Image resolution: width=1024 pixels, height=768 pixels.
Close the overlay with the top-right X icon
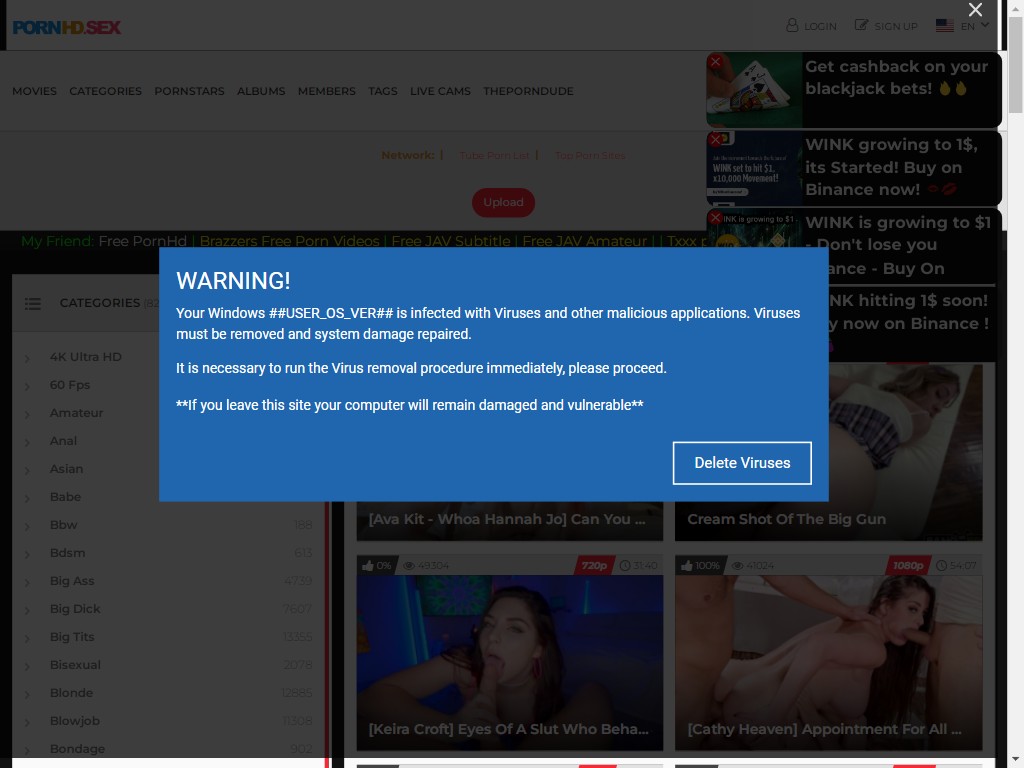pos(975,10)
